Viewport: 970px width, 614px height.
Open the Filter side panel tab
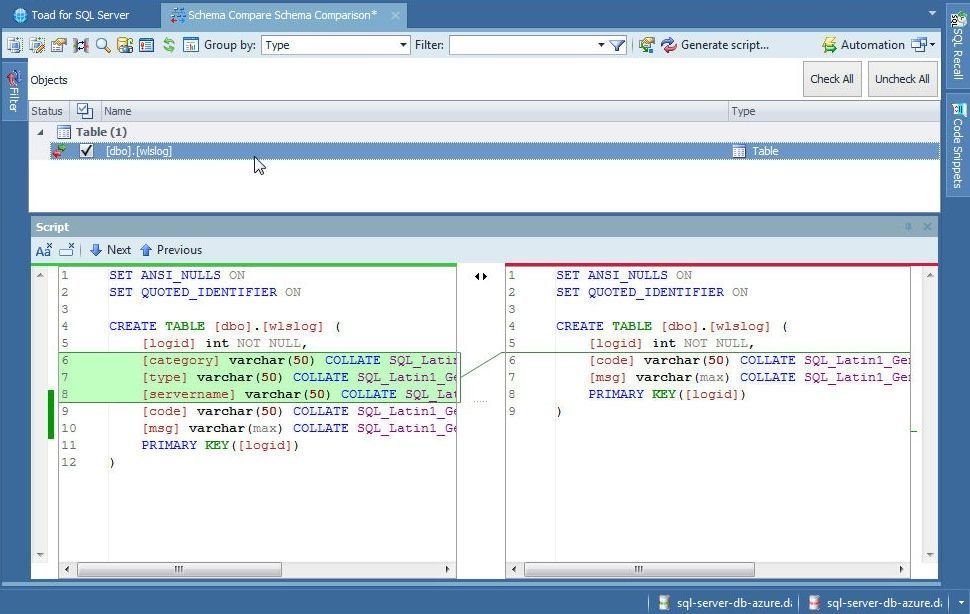(x=14, y=90)
